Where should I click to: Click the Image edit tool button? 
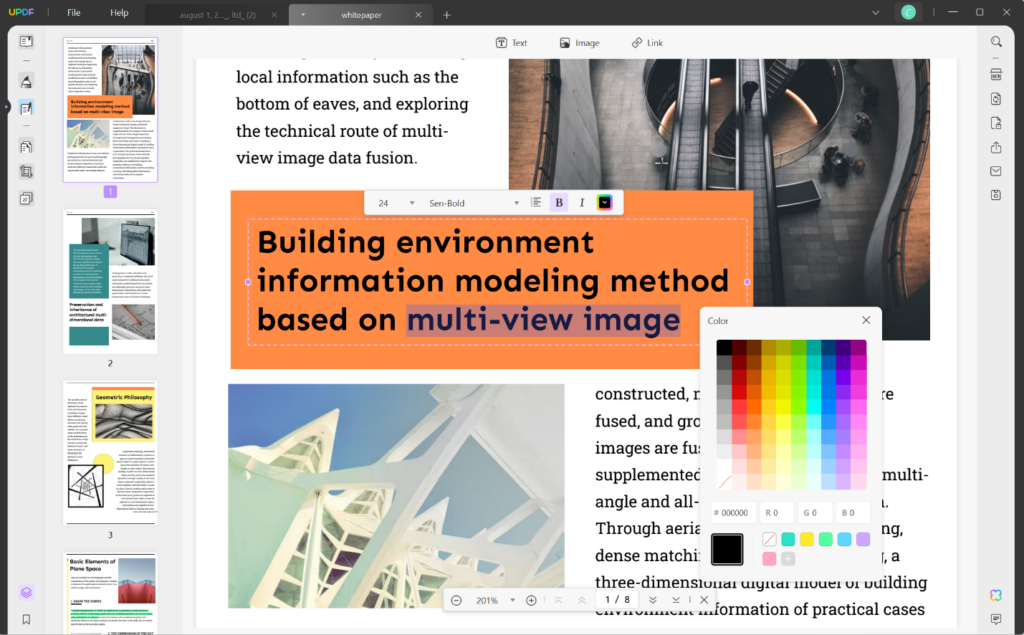pos(579,42)
